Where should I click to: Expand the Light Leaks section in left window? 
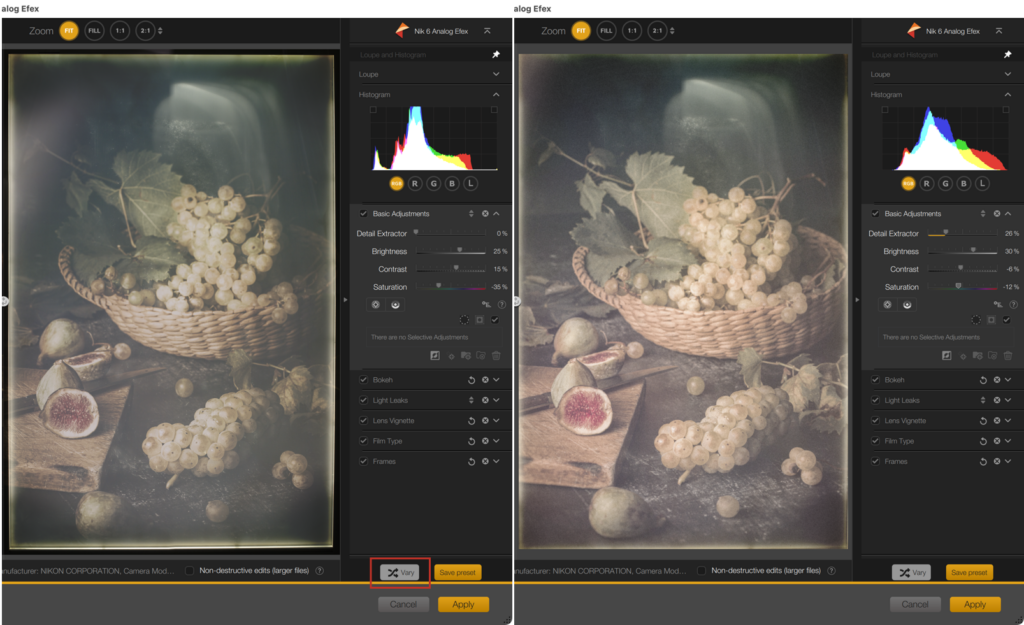496,400
